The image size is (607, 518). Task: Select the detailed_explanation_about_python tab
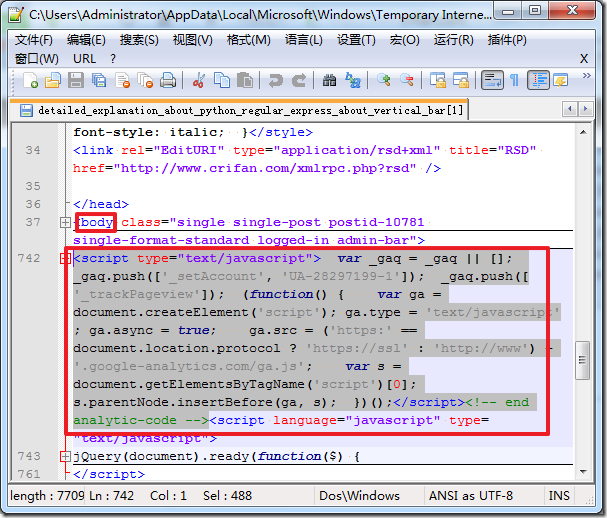click(x=238, y=111)
